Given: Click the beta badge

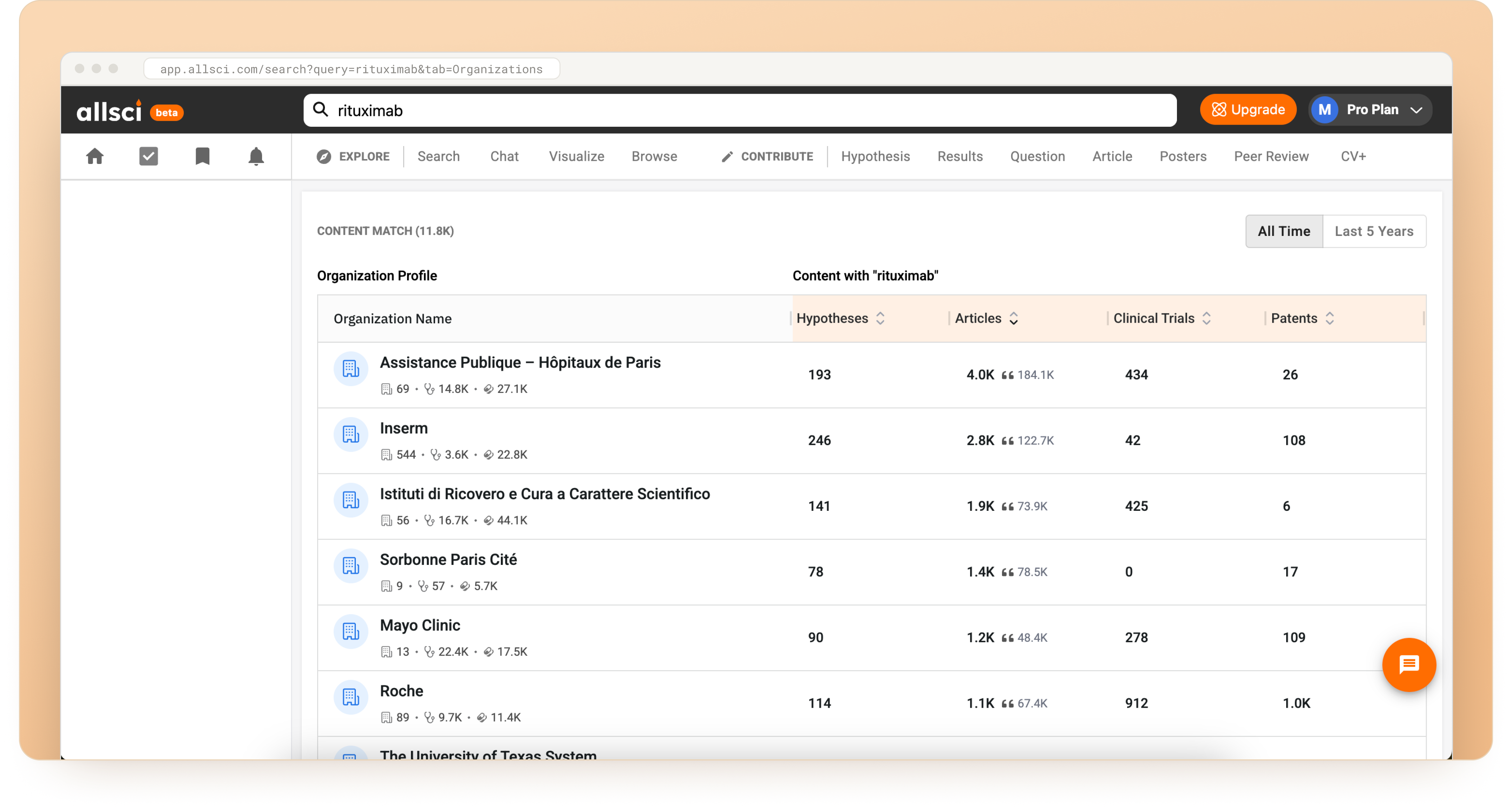Looking at the screenshot, I should pos(167,113).
